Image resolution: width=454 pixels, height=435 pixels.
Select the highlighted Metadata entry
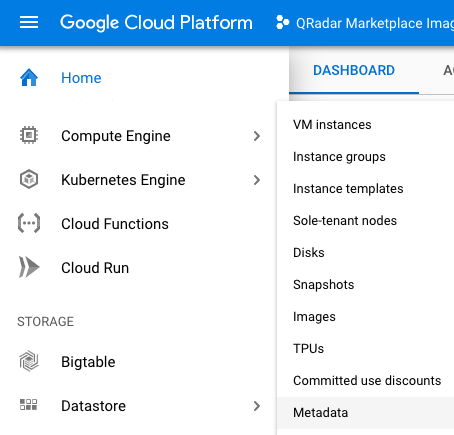(x=365, y=413)
